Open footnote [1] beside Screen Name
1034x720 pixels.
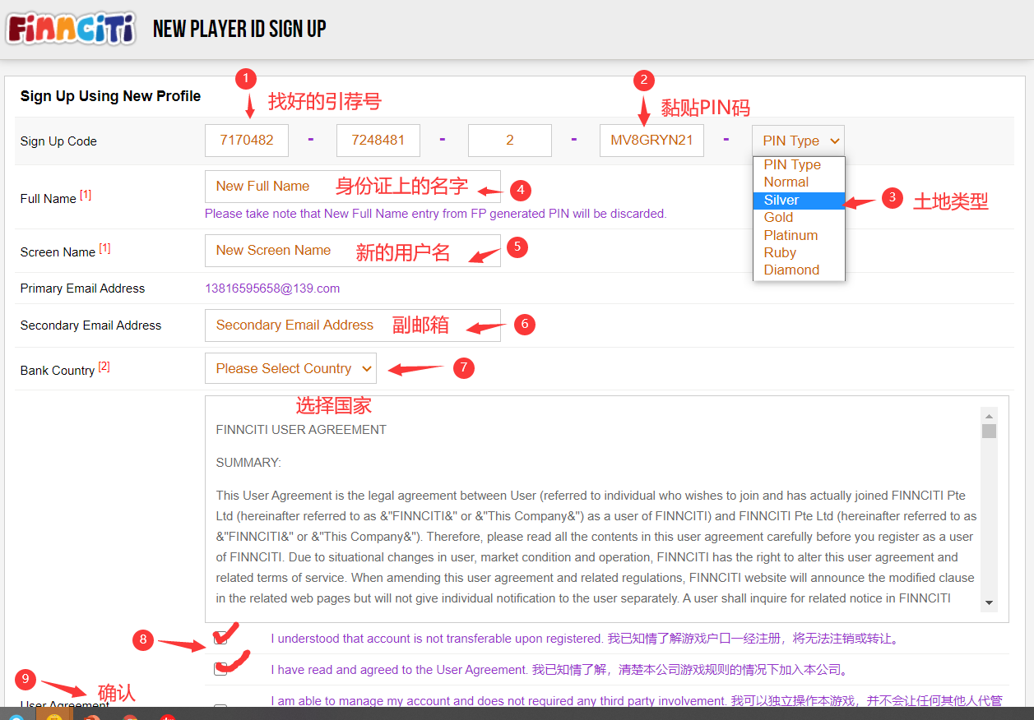(x=105, y=249)
